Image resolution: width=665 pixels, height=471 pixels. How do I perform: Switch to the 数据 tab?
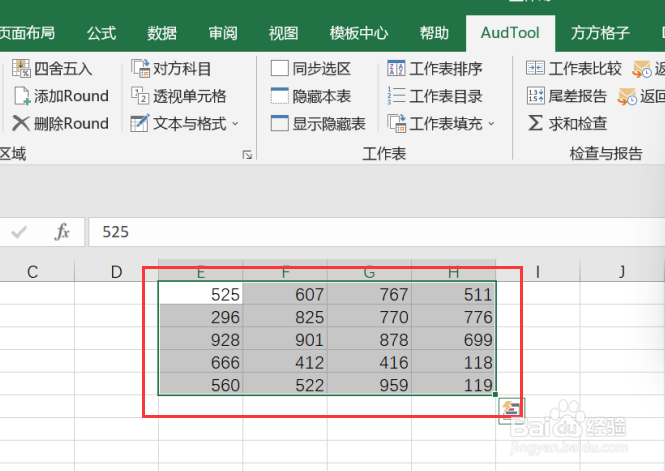coord(162,33)
